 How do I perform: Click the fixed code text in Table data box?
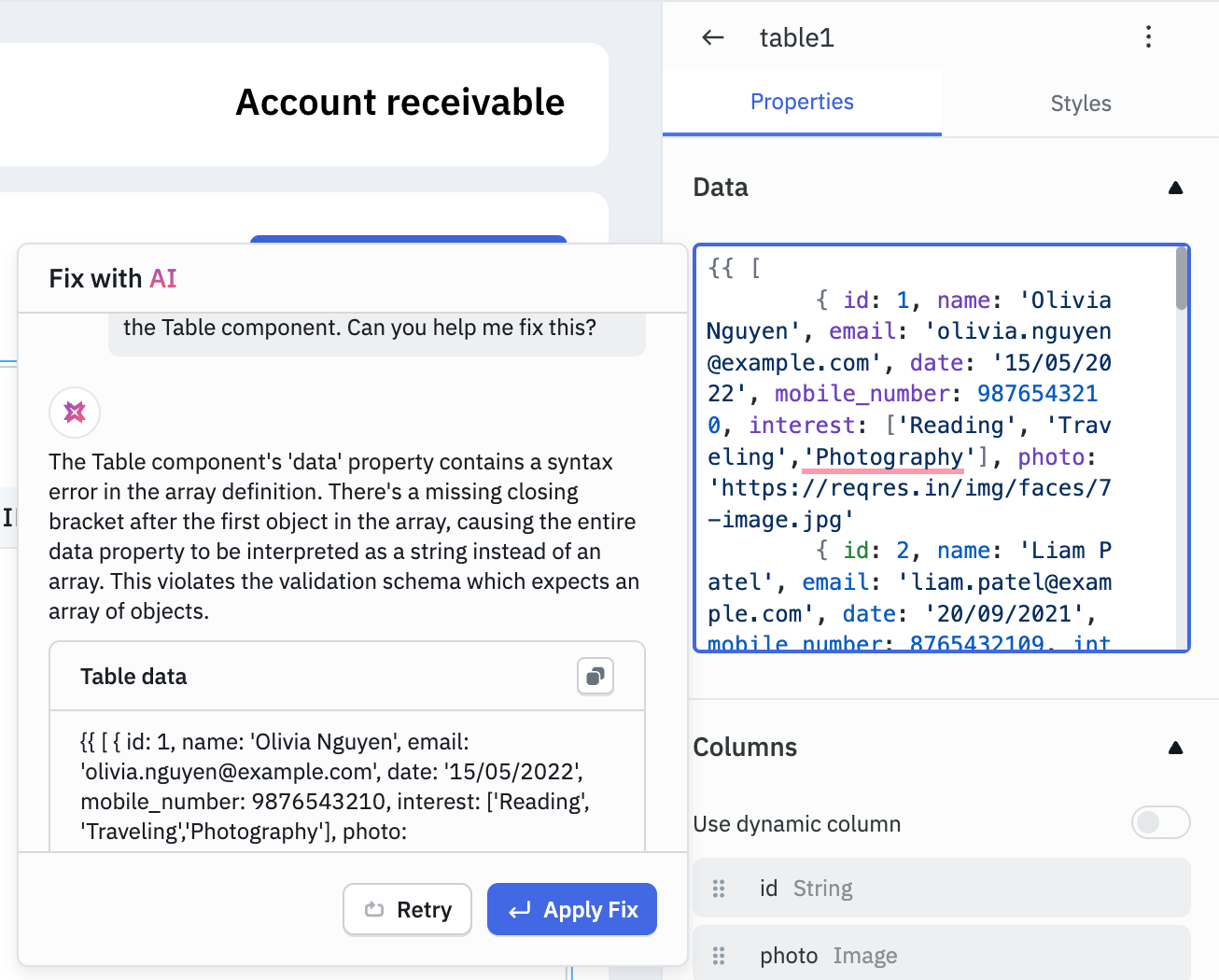pyautogui.click(x=336, y=787)
